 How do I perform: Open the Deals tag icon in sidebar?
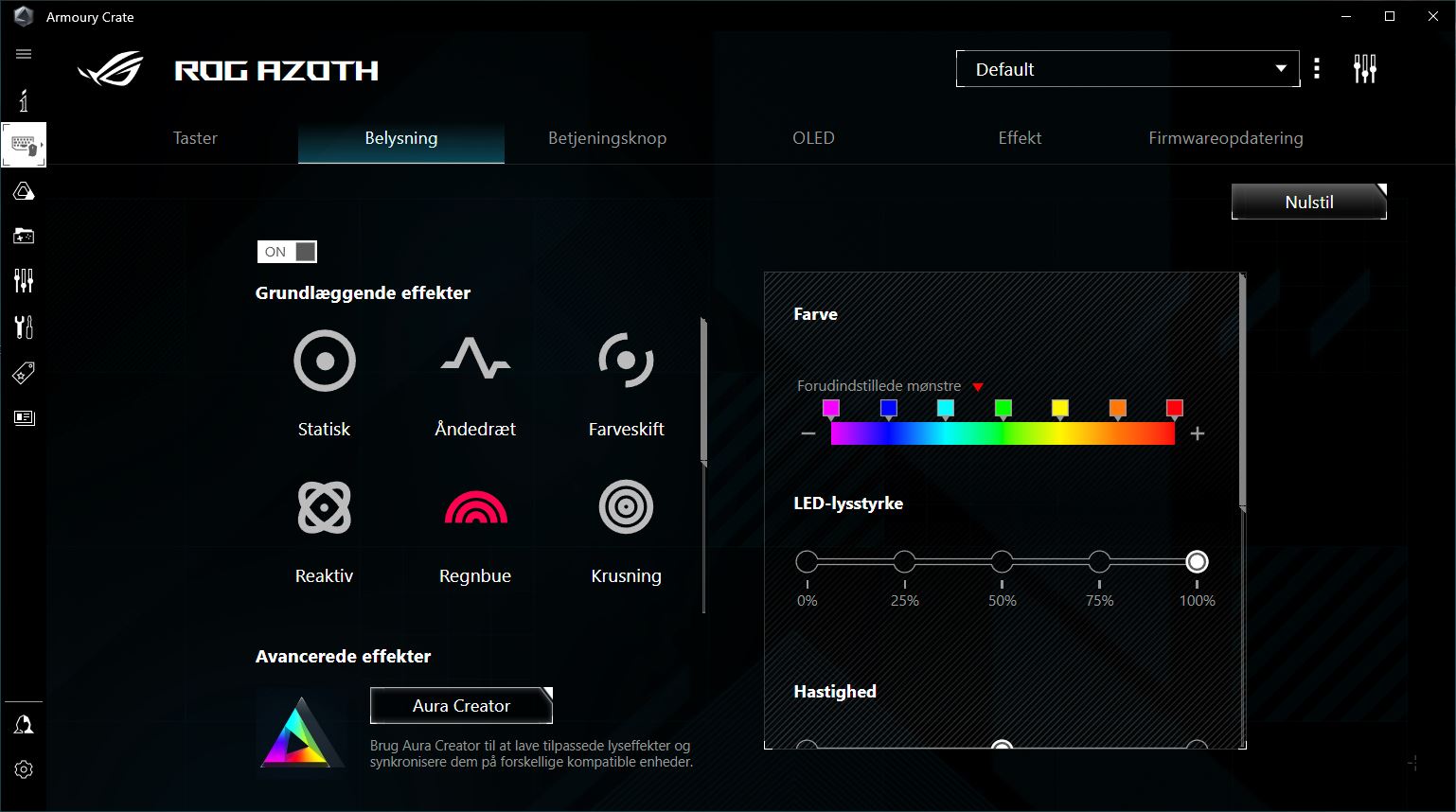24,373
